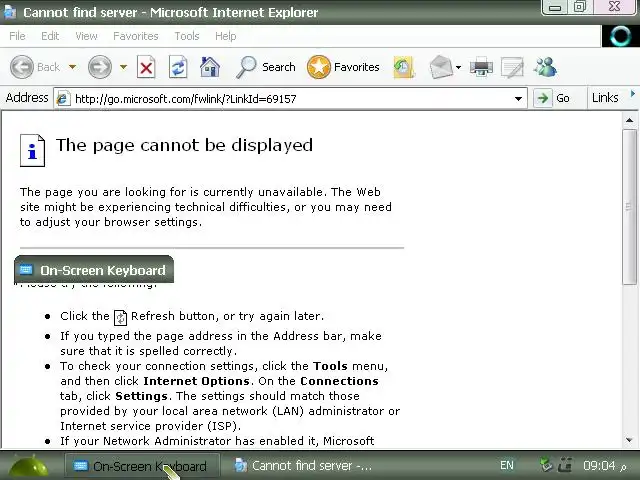The width and height of the screenshot is (640, 480).
Task: Open the Favorites star button
Action: pyautogui.click(x=343, y=67)
